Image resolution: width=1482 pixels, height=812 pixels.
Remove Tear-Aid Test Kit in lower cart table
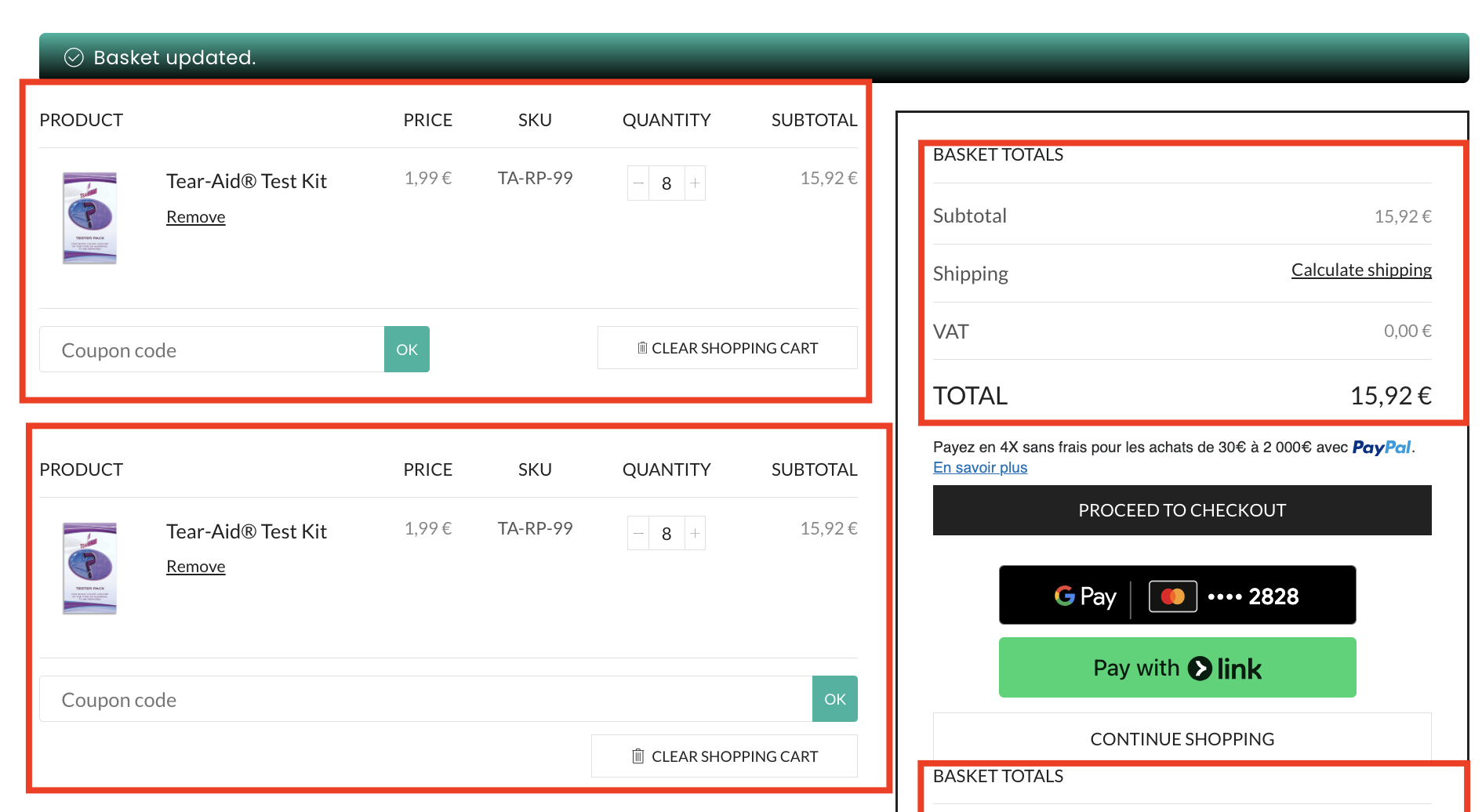[196, 567]
